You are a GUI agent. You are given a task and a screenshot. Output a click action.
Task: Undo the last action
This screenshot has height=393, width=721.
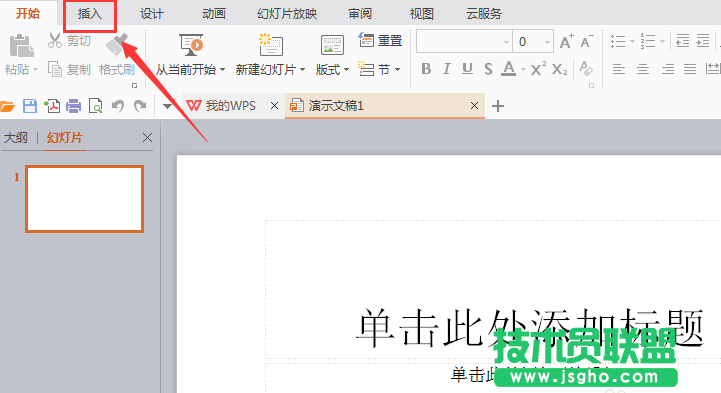[x=118, y=106]
